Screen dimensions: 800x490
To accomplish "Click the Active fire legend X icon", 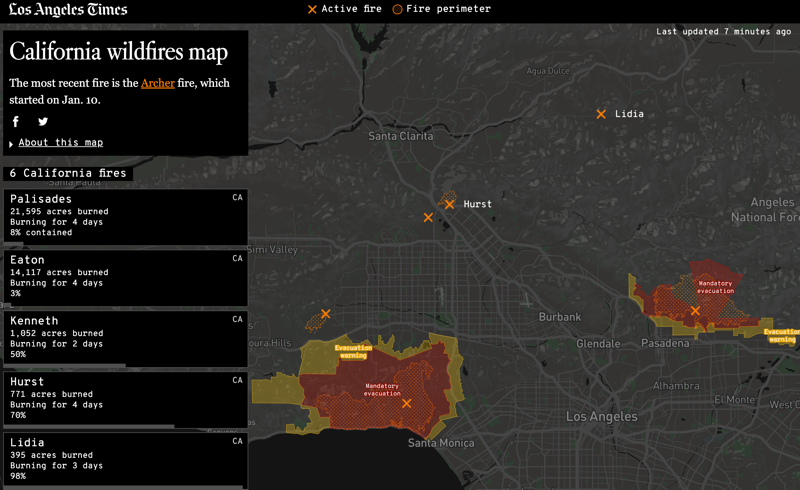I will (312, 9).
